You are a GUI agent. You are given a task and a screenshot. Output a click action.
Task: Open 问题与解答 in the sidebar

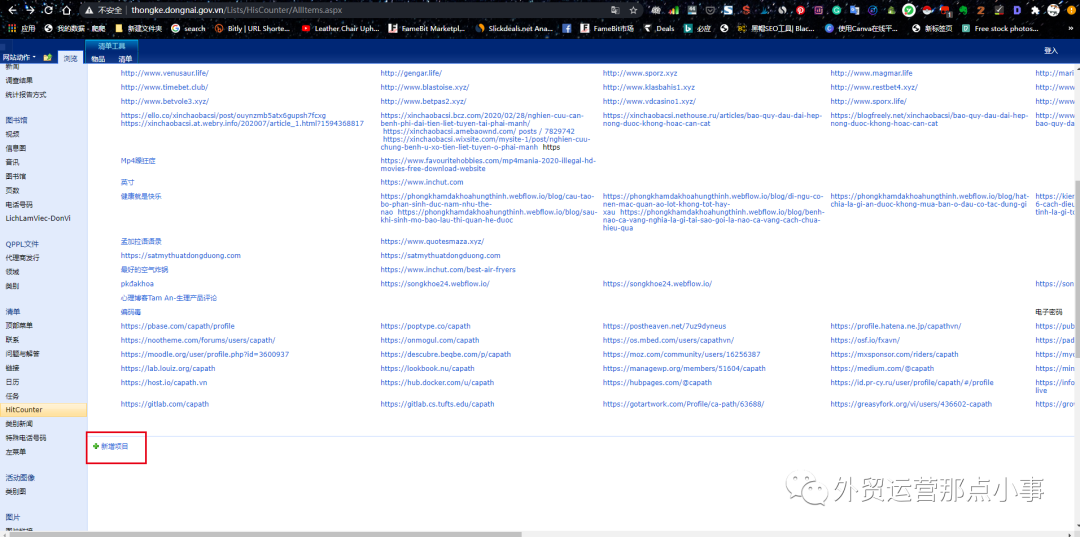coord(23,354)
